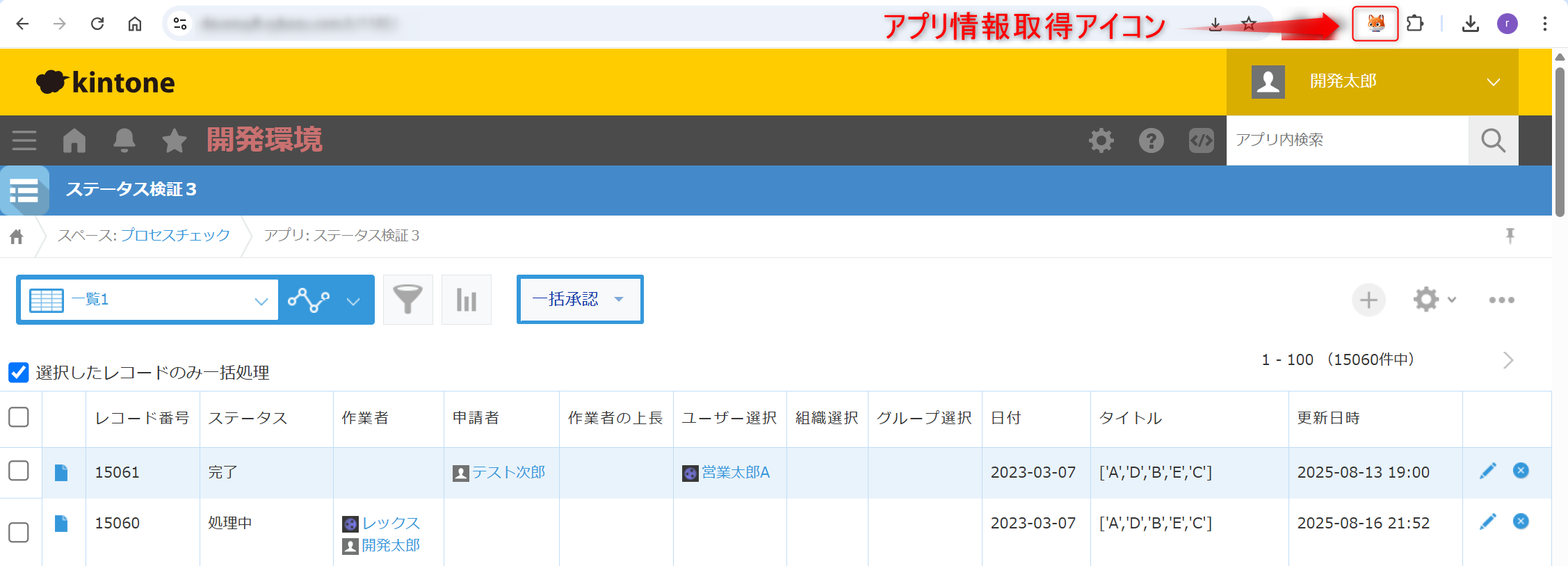1568x566 pixels.
Task: Delete record 15060 with the x icon
Action: tap(1521, 521)
